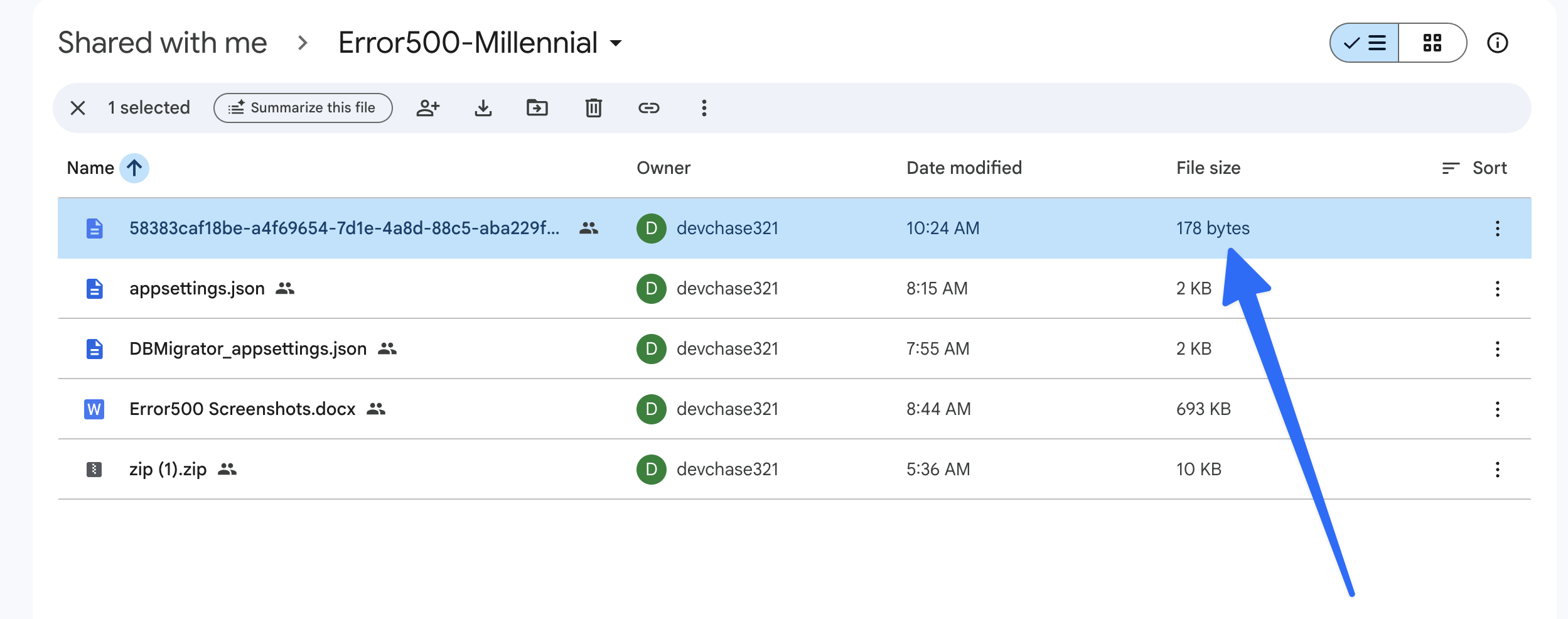1568x619 pixels.
Task: Click the Share (add person) icon
Action: tap(427, 108)
